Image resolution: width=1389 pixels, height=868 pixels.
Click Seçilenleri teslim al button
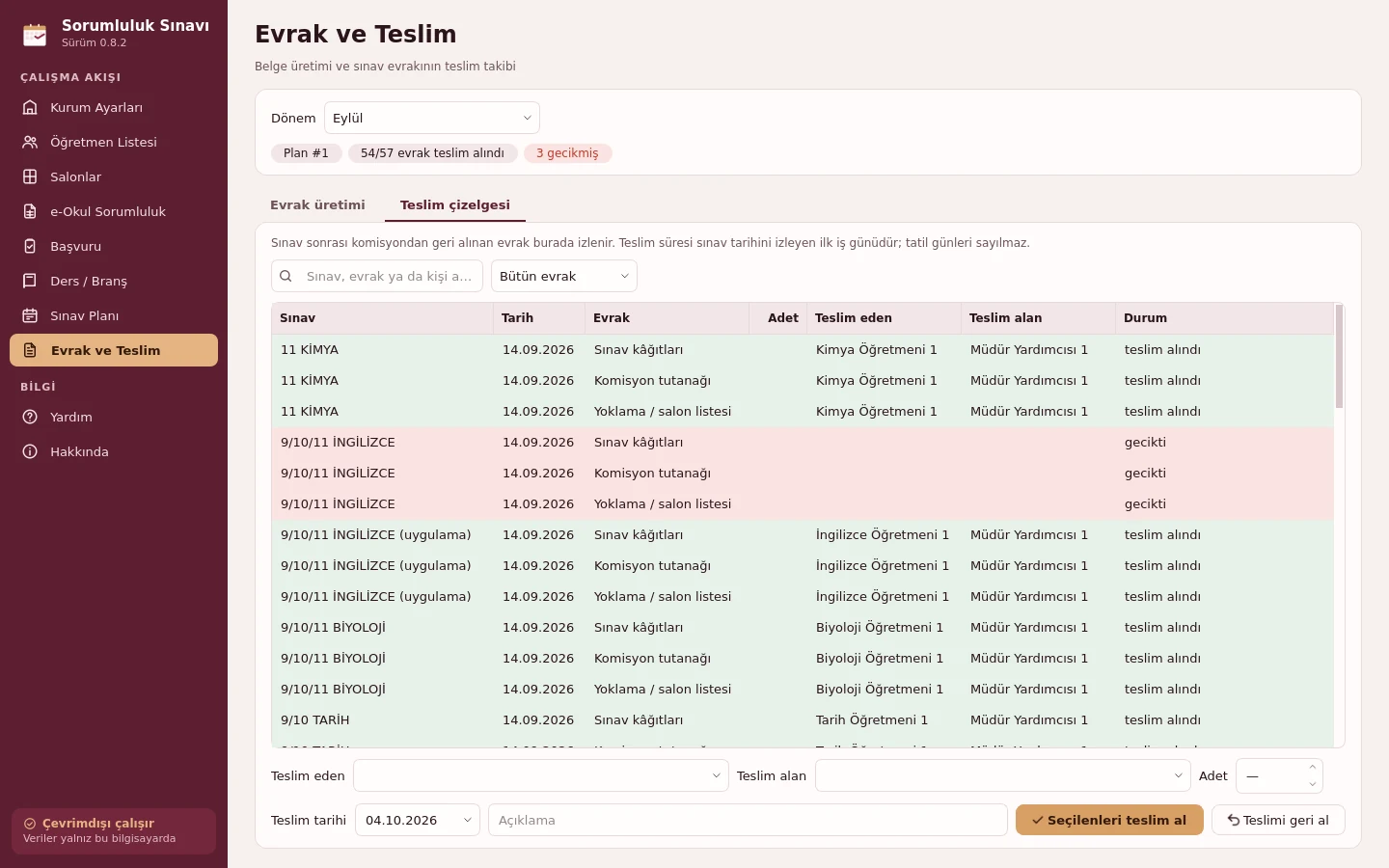click(x=1109, y=820)
